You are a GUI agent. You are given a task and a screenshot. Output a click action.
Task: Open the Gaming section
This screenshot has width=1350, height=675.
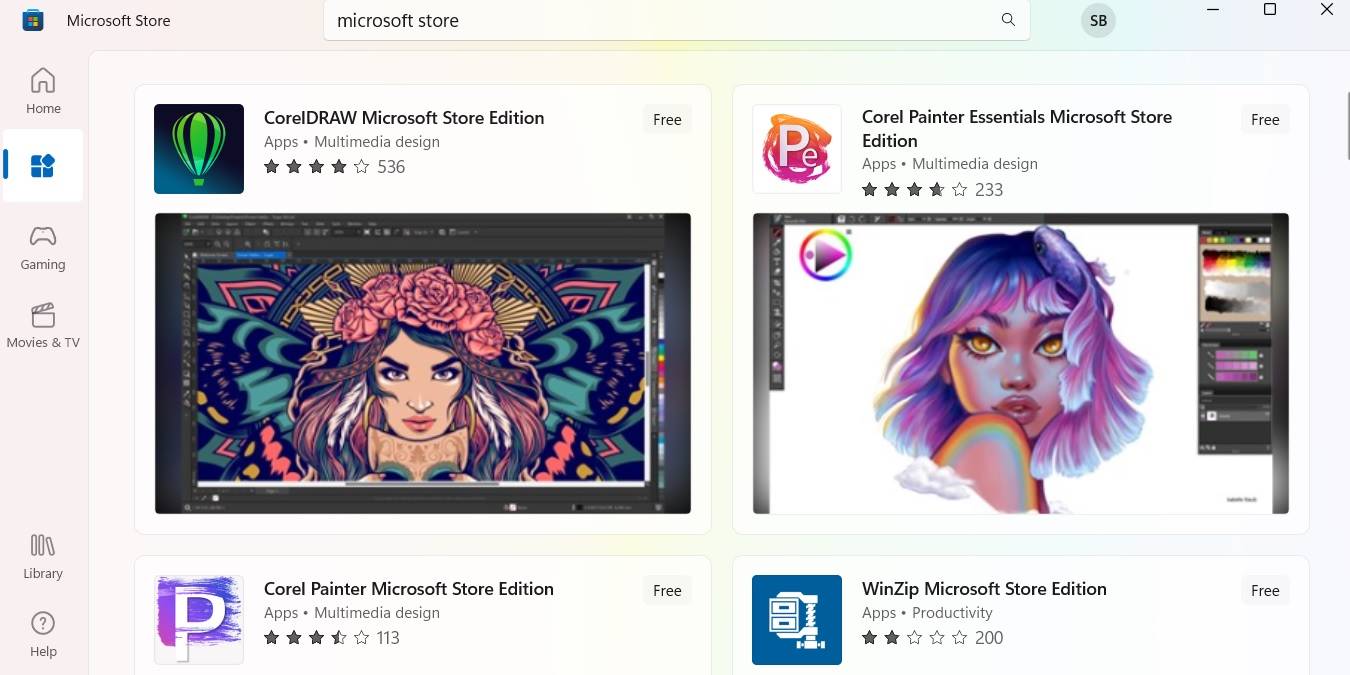point(42,245)
